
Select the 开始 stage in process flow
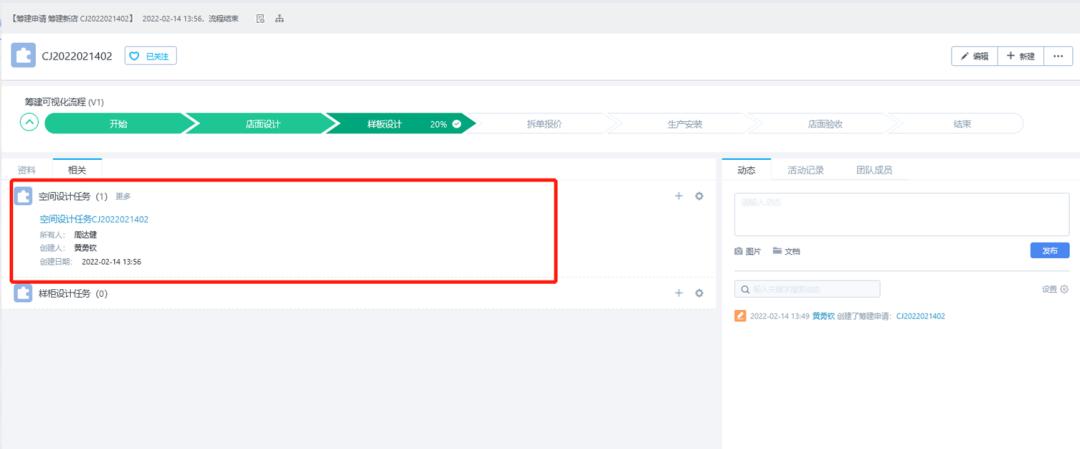coord(117,124)
